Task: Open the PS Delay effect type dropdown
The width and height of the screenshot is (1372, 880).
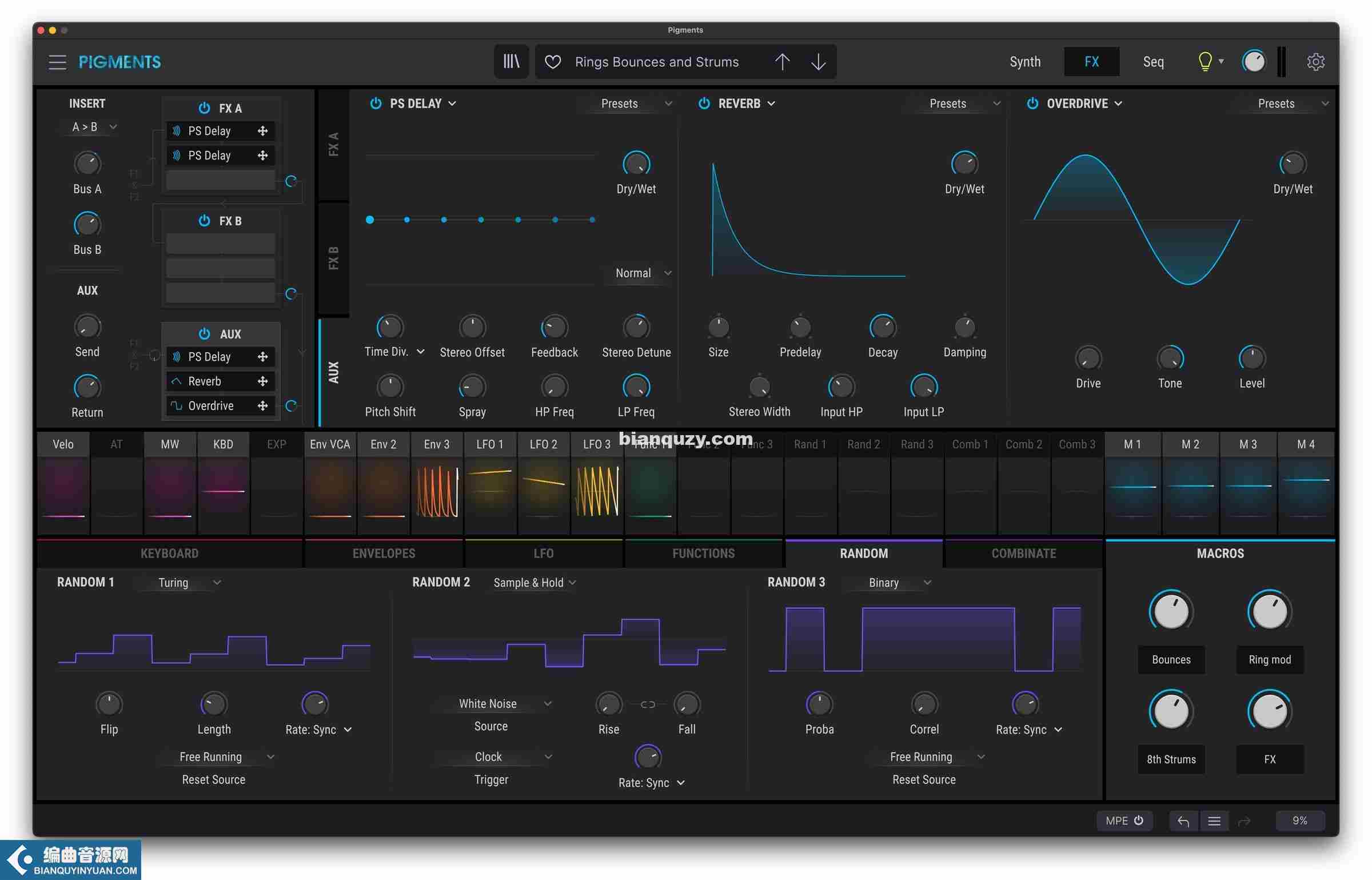Action: coord(423,103)
